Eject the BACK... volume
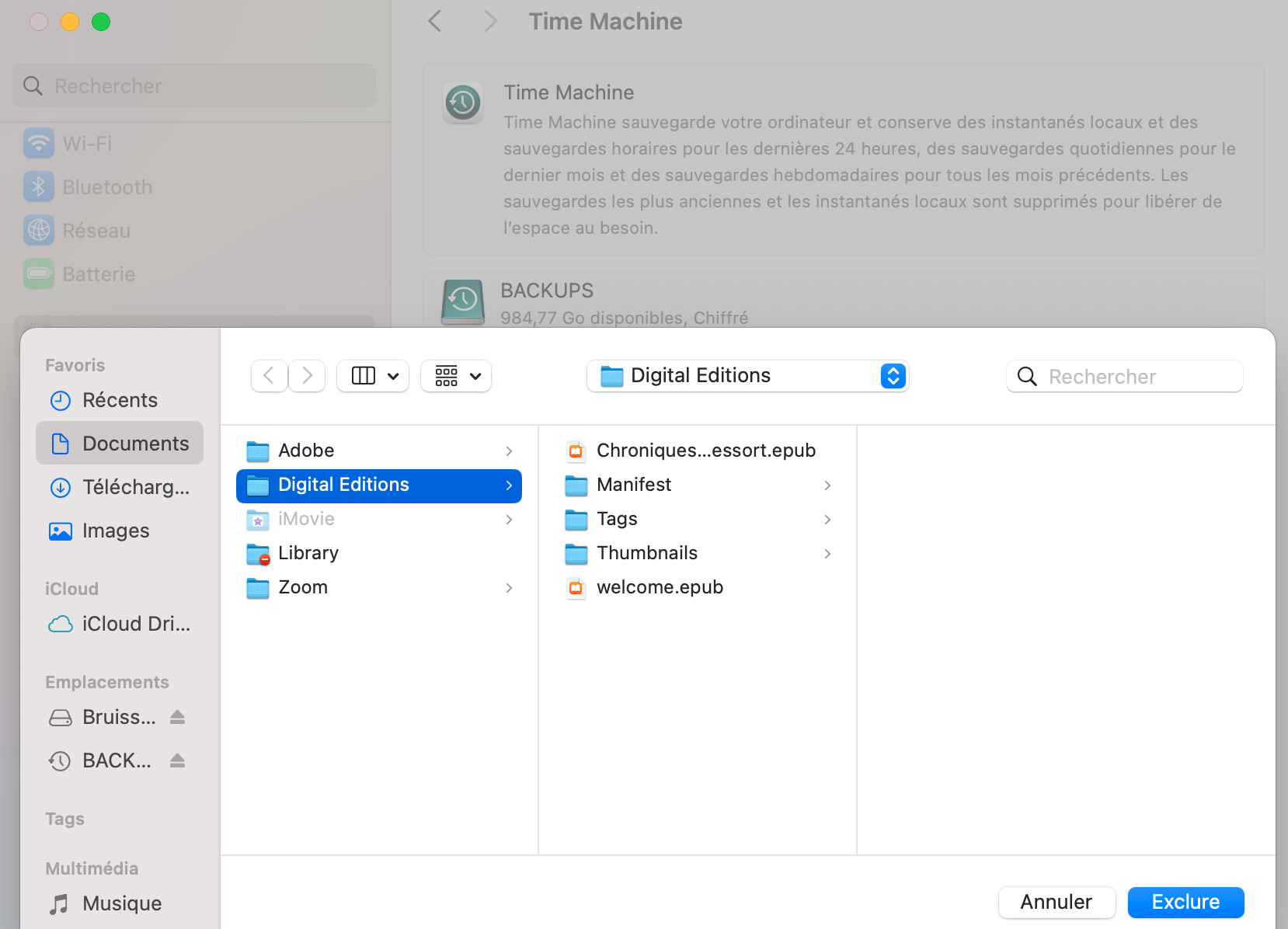The width and height of the screenshot is (1288, 929). [x=177, y=760]
